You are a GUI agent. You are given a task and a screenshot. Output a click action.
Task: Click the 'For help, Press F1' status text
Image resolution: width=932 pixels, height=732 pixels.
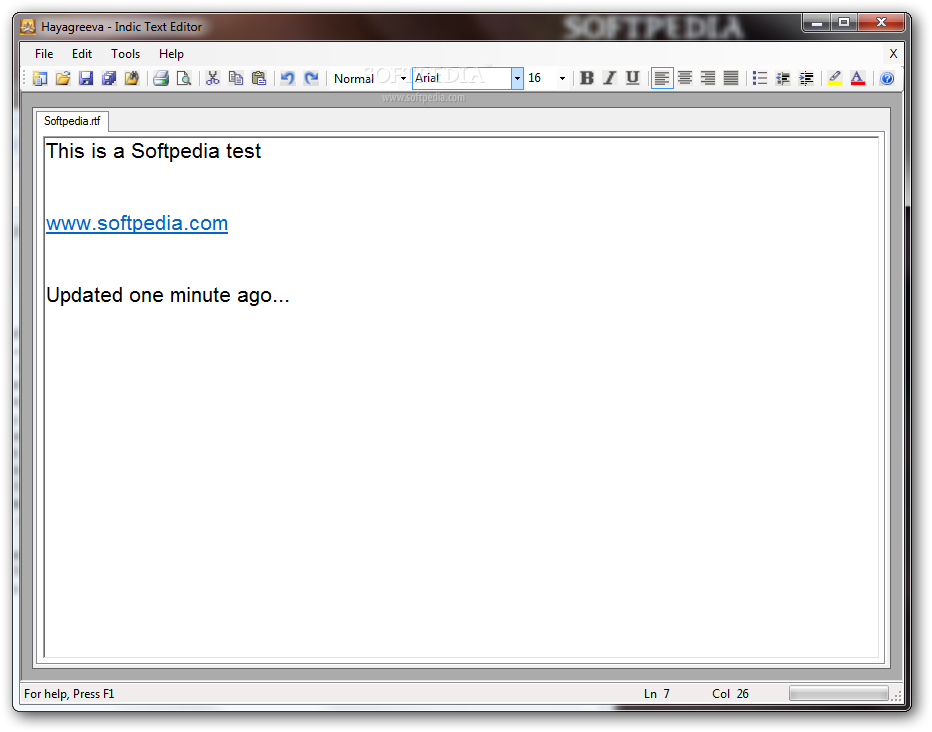click(69, 694)
